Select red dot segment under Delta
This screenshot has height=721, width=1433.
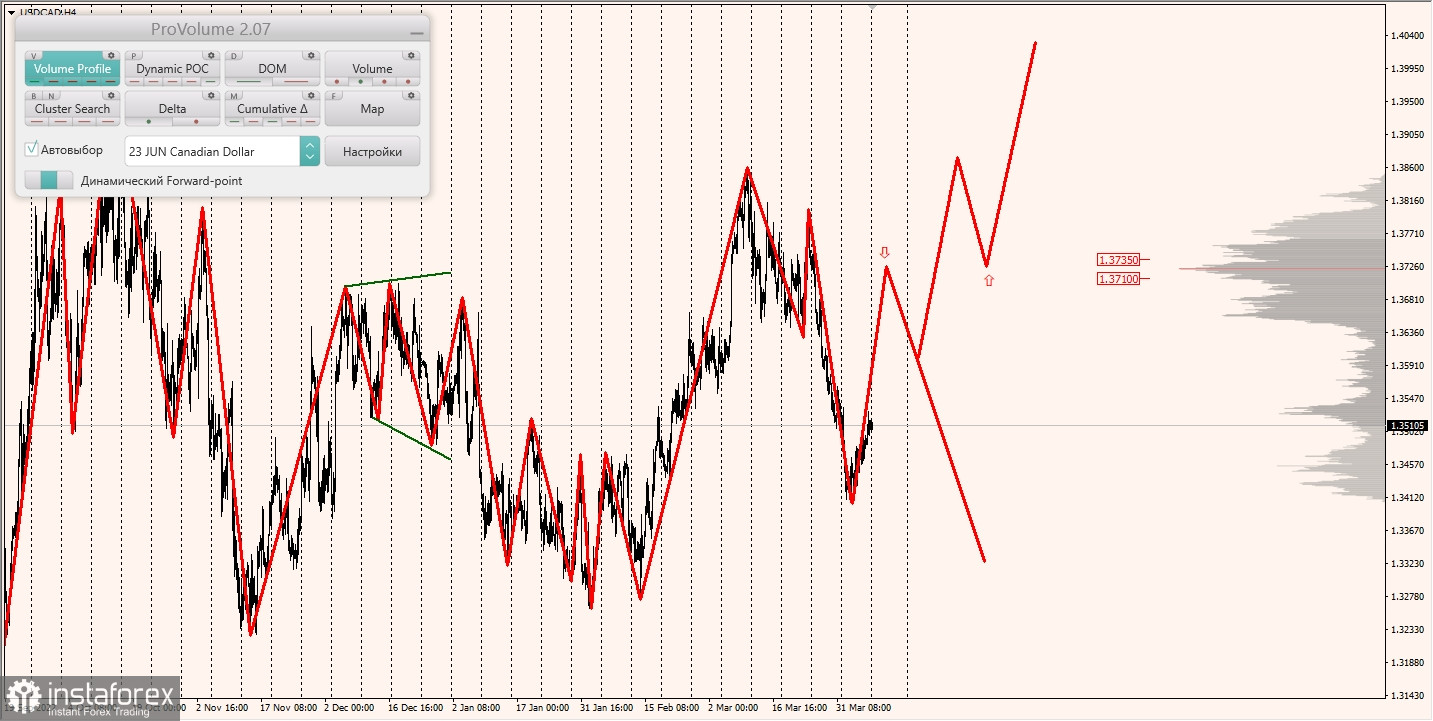[x=196, y=121]
